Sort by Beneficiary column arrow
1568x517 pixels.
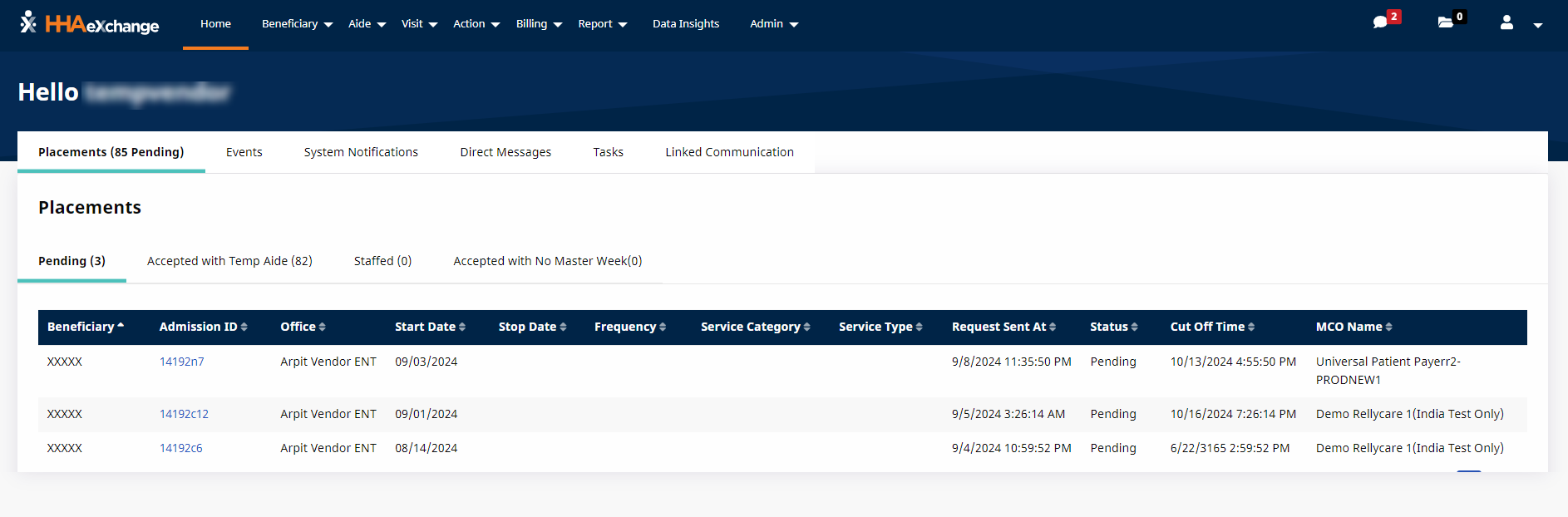(121, 326)
